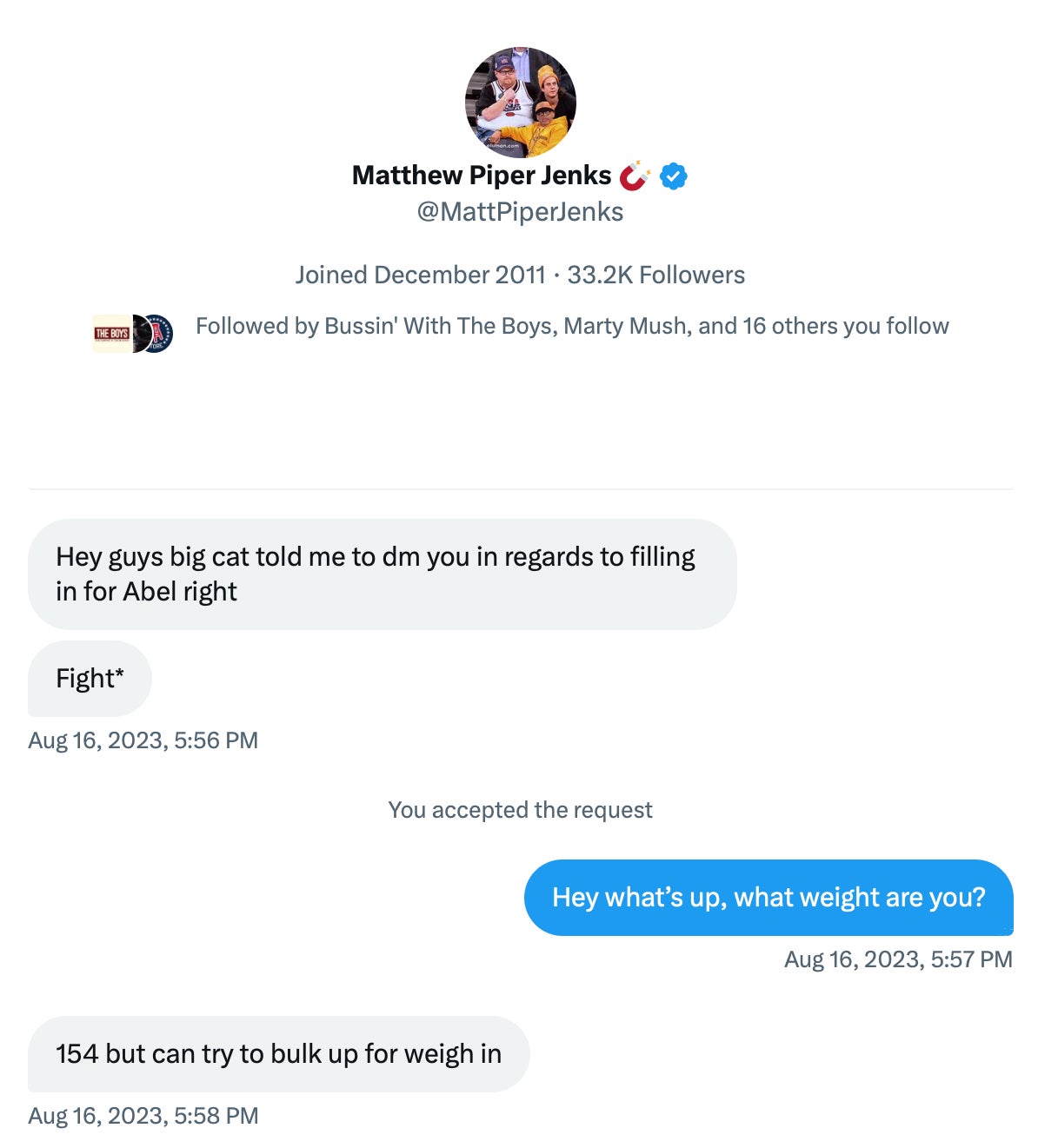Click "33.2K Followers" count
Screen dimensions: 1038x1148
pos(655,275)
